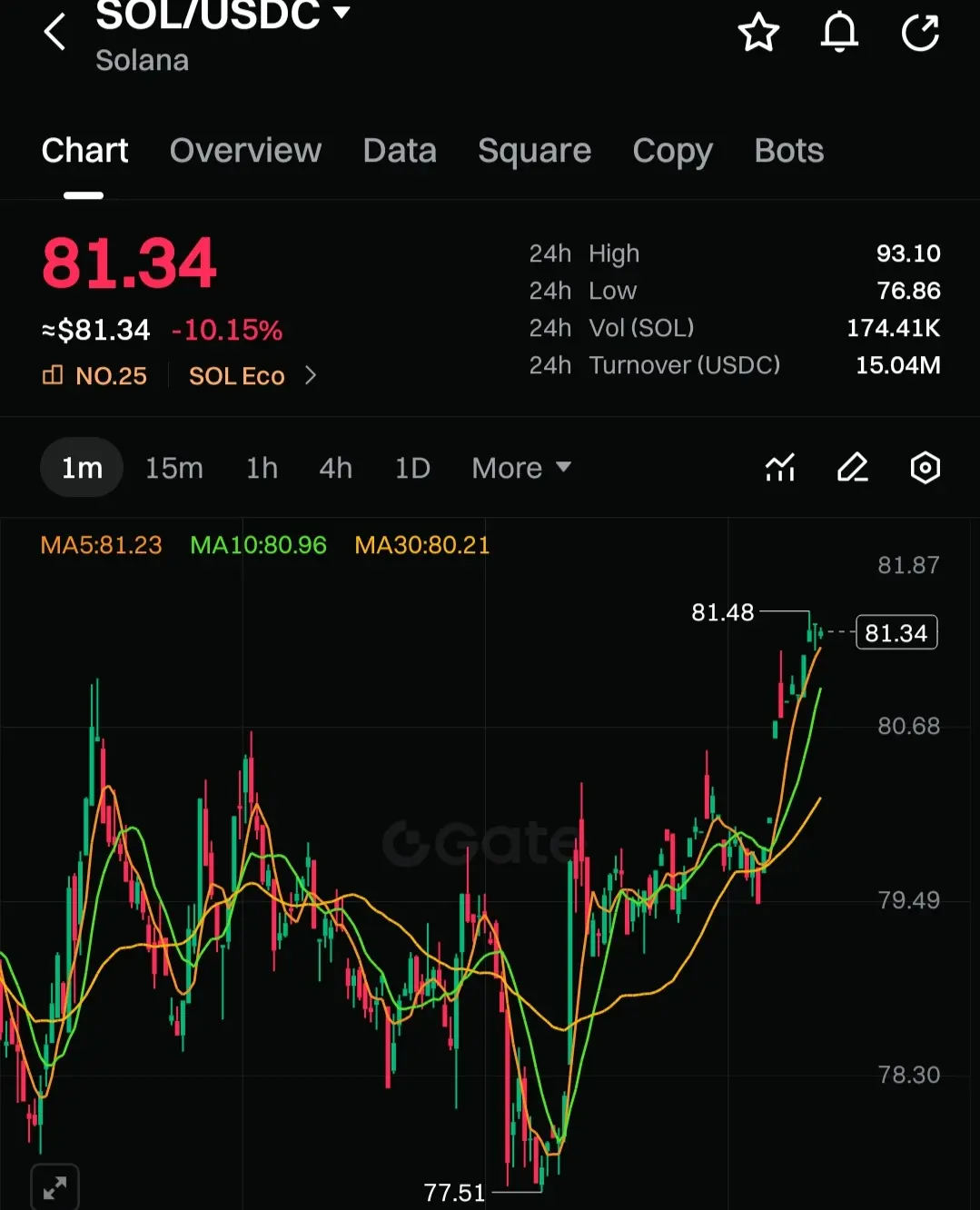Image resolution: width=980 pixels, height=1210 pixels.
Task: Tap the -10.15% change value
Action: point(227,330)
